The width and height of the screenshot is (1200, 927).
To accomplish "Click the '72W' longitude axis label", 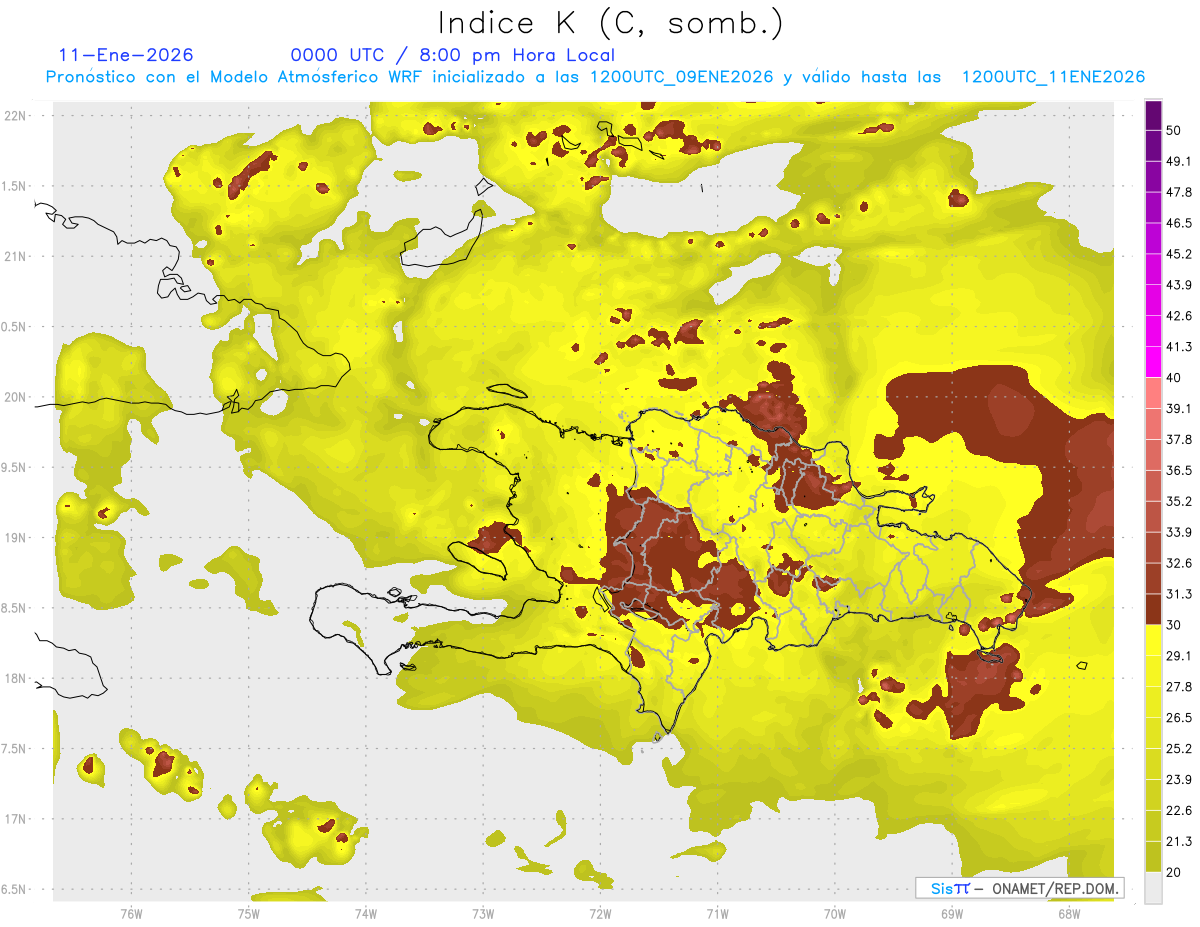I will 600,914.
